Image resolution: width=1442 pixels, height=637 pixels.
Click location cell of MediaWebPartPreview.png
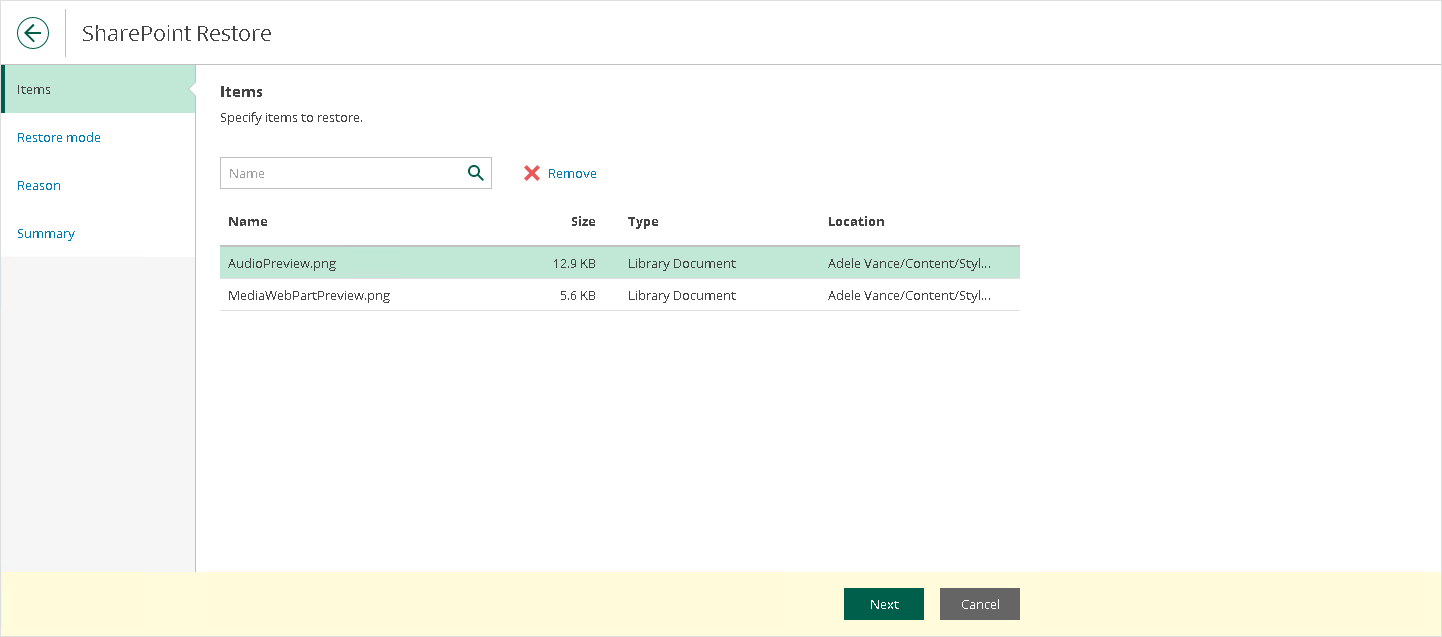pyautogui.click(x=909, y=295)
